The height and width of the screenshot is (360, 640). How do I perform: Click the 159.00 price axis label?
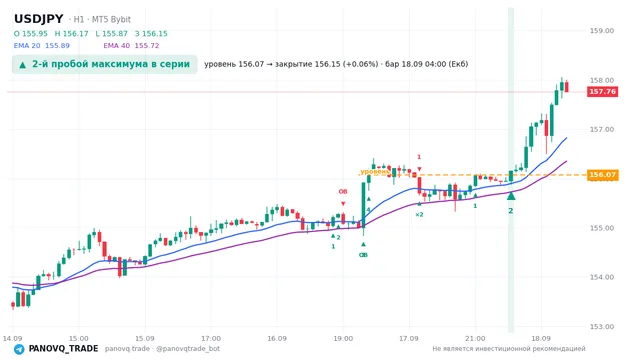pos(602,31)
